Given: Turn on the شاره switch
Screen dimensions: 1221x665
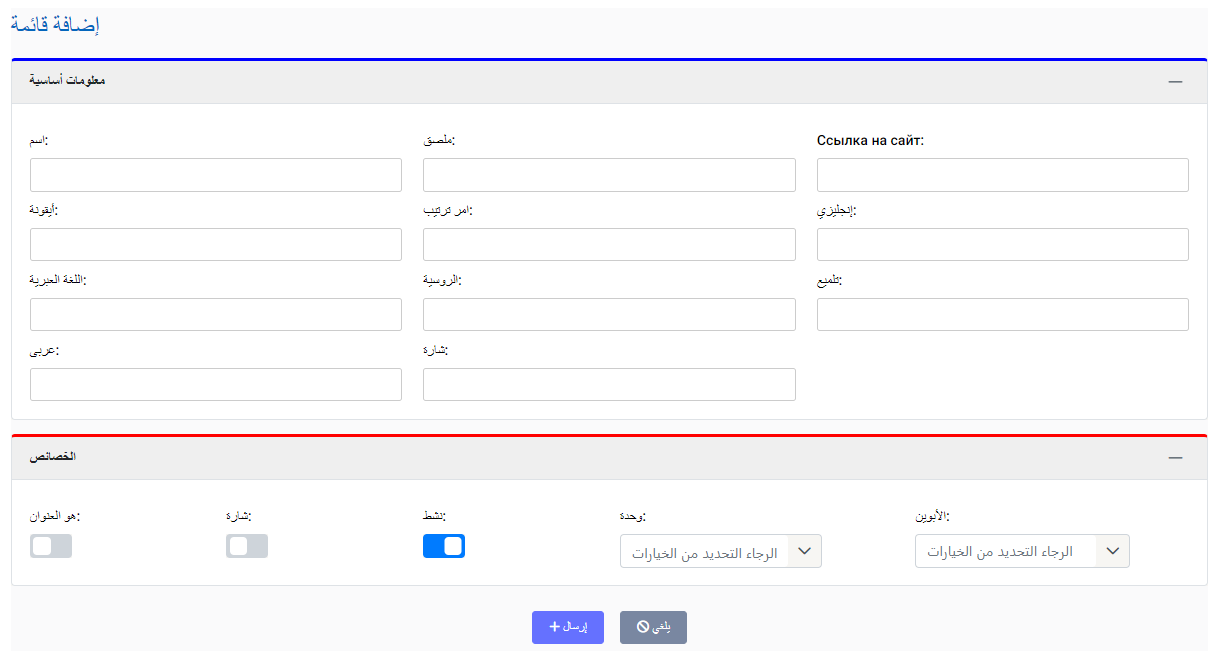Looking at the screenshot, I should [246, 546].
